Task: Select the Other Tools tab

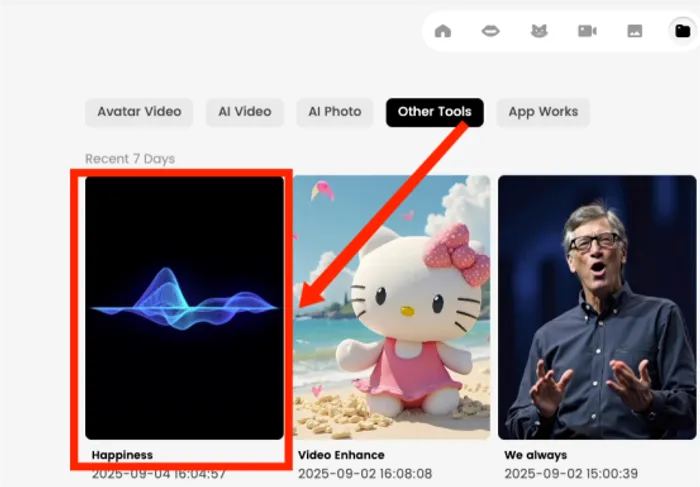Action: pyautogui.click(x=434, y=112)
